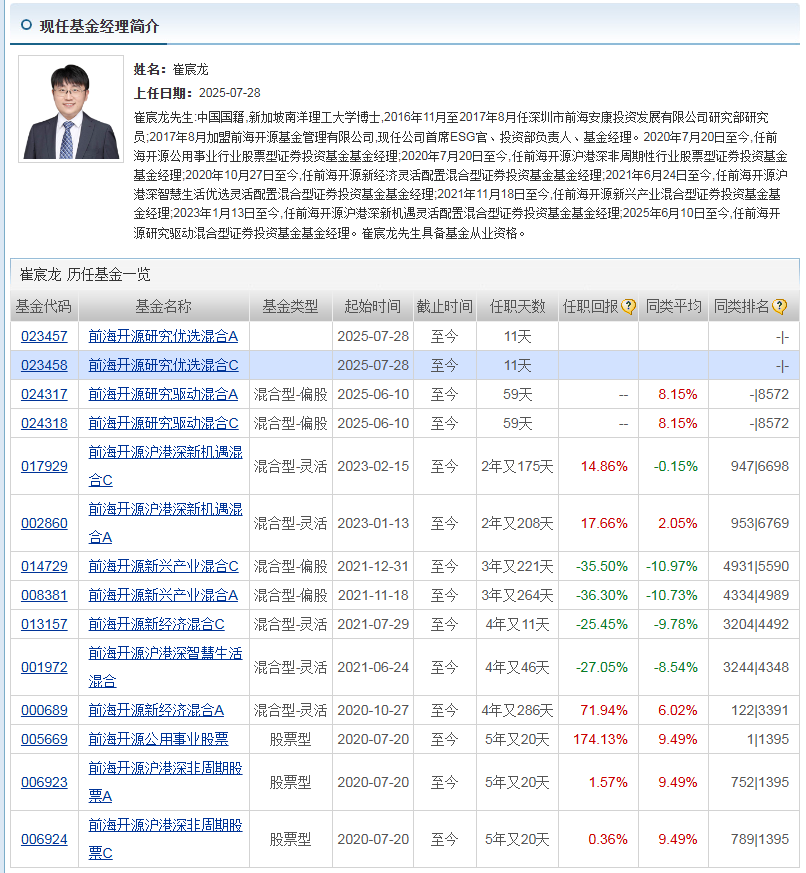
Task: Open 前海开源研究优选混合A fund page
Action: tap(163, 336)
